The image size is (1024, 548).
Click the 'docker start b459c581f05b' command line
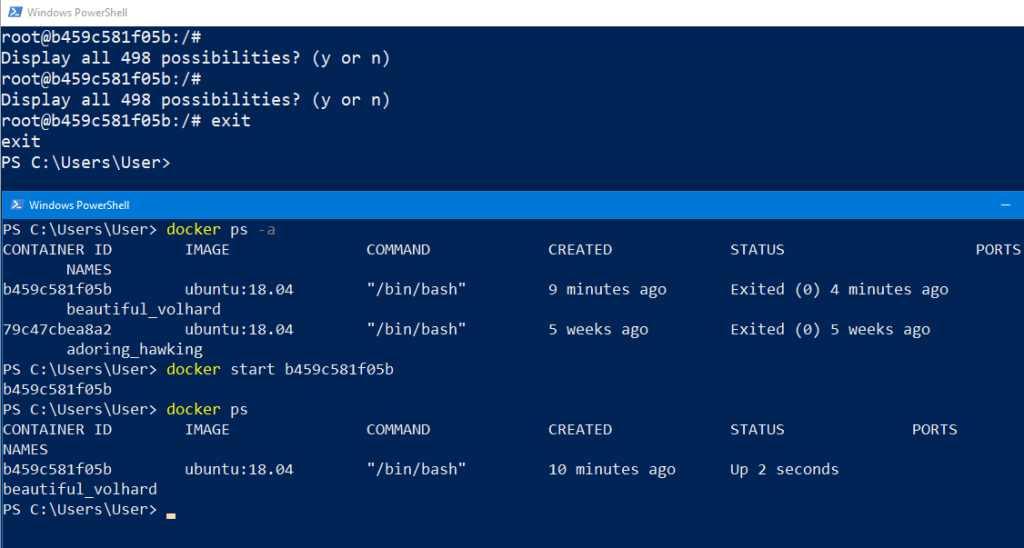[280, 370]
